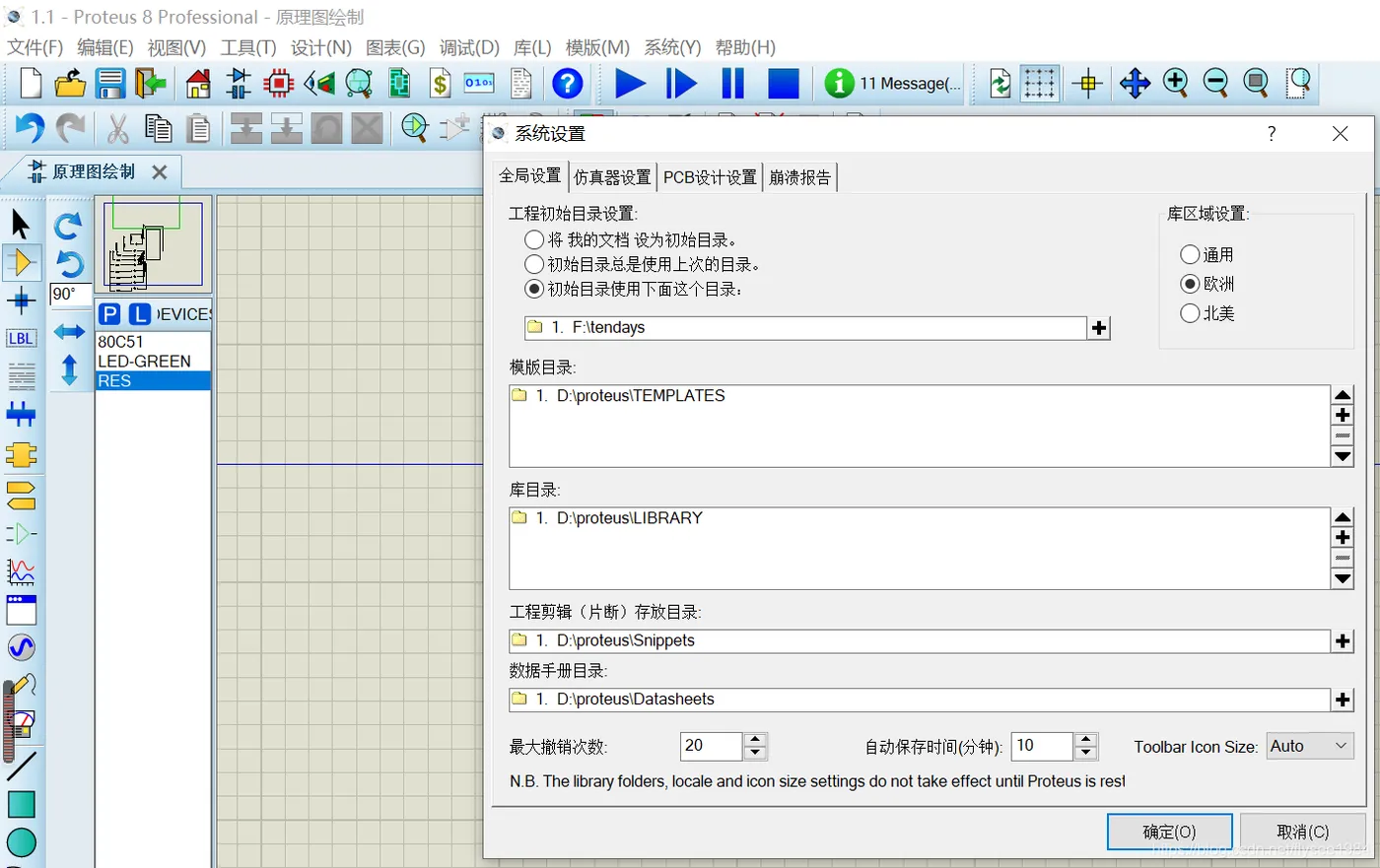1380x868 pixels.
Task: Step the simulation forward one frame
Action: coord(680,84)
